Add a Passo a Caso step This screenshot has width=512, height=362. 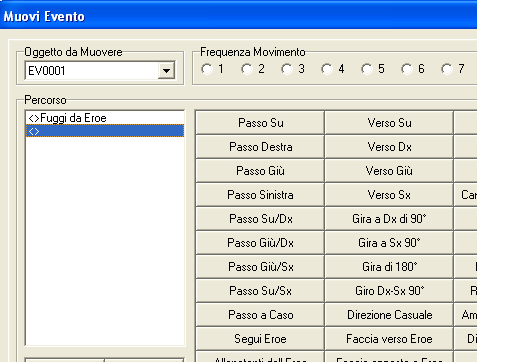260,315
